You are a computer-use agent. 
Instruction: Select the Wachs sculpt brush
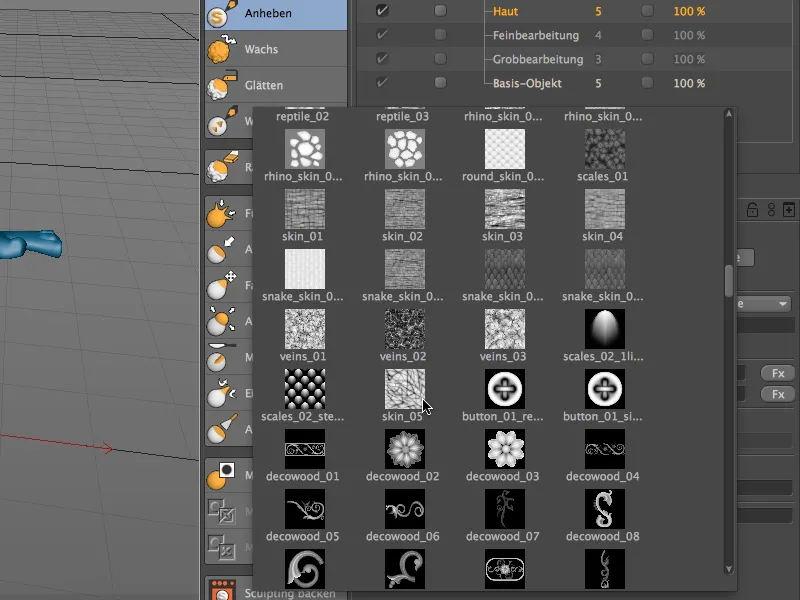(x=276, y=49)
